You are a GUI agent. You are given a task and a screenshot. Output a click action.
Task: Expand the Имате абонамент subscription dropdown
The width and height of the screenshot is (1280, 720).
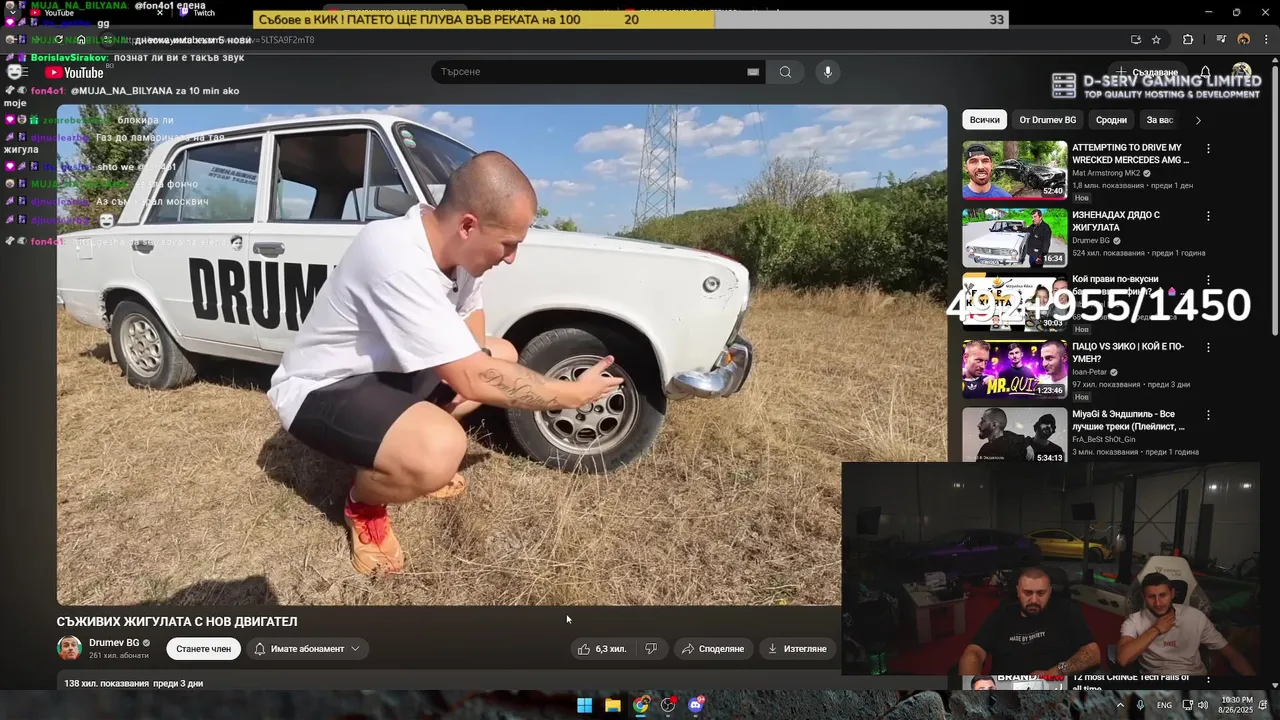(307, 649)
